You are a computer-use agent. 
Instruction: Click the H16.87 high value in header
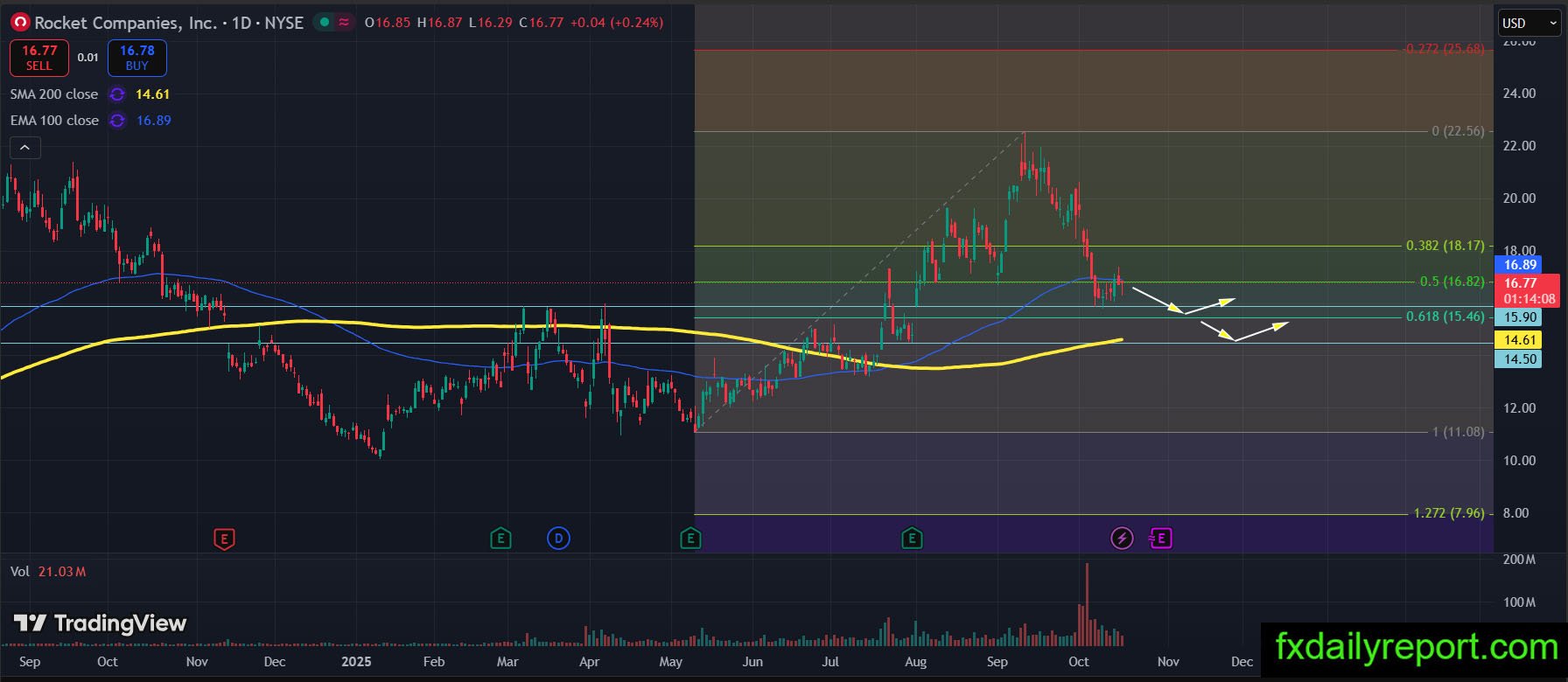pyautogui.click(x=439, y=23)
